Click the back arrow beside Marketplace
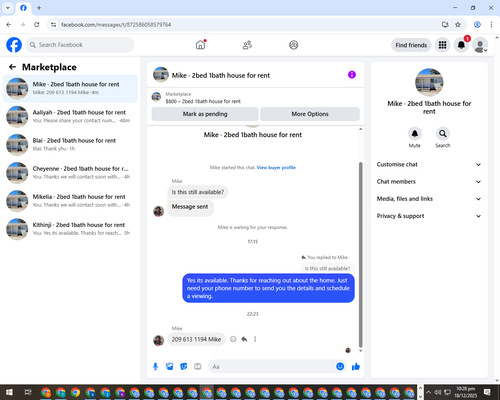Viewport: 500px width, 400px height. tap(12, 67)
